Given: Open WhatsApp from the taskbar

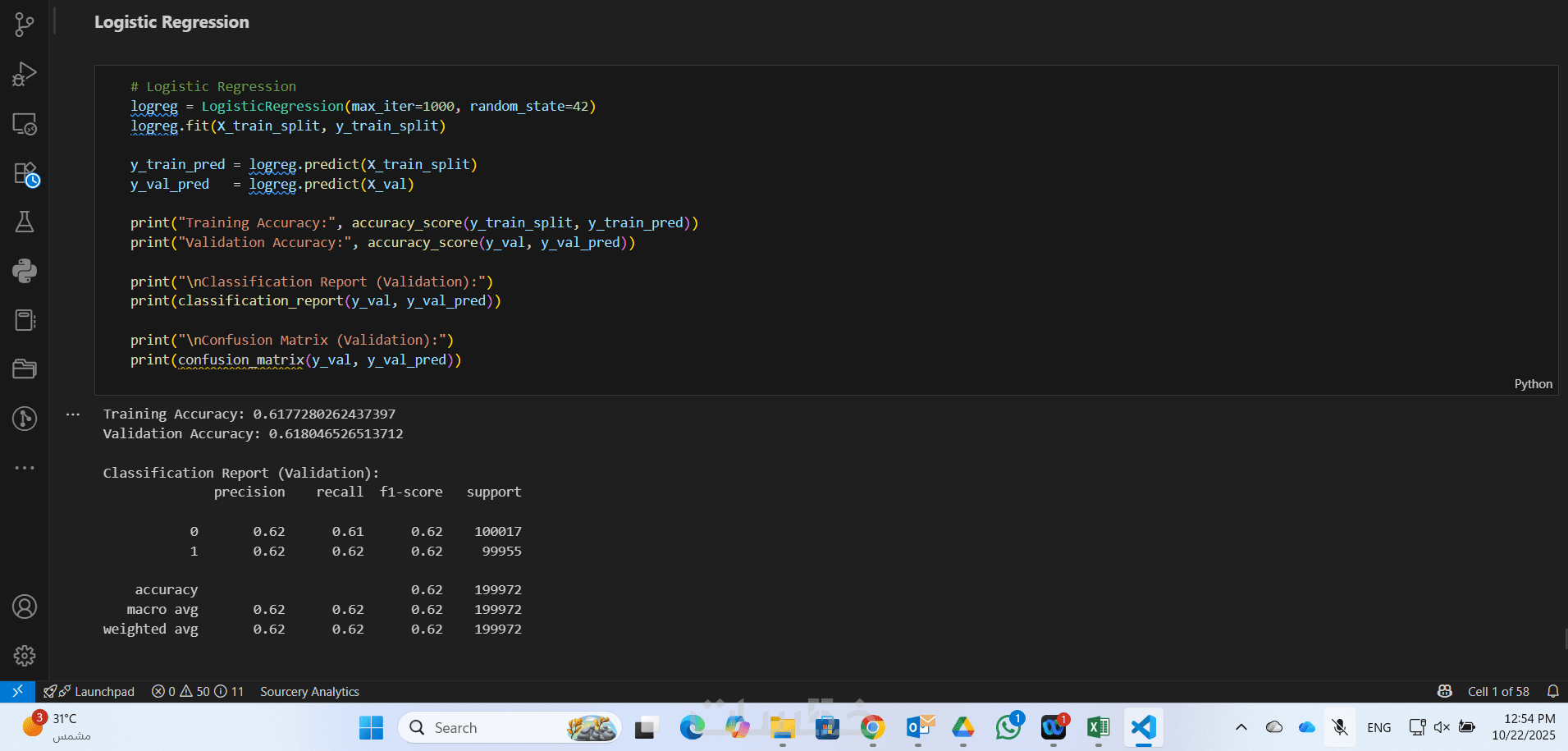Looking at the screenshot, I should [1008, 727].
